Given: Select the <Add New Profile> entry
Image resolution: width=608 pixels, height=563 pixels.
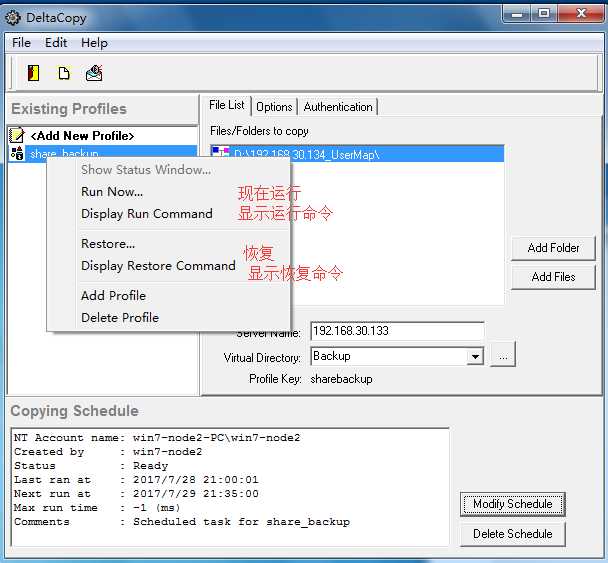Looking at the screenshot, I should (103, 135).
